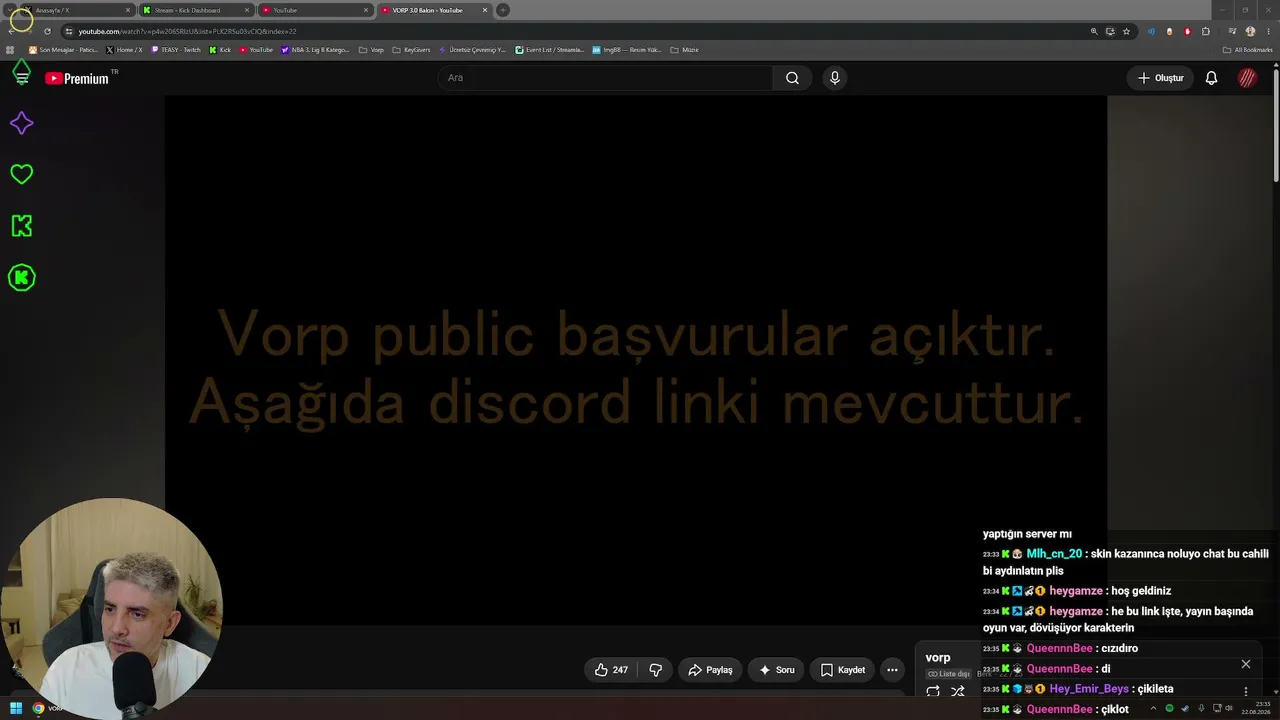The height and width of the screenshot is (720, 1280).
Task: Switch to the plain YouTube tab
Action: point(314,10)
